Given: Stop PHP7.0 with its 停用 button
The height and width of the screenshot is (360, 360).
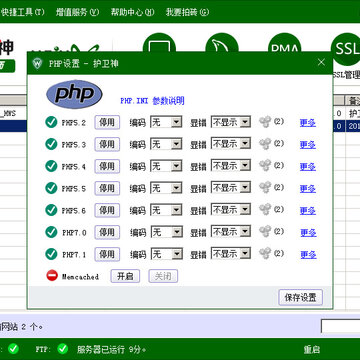Looking at the screenshot, I should [x=107, y=232].
